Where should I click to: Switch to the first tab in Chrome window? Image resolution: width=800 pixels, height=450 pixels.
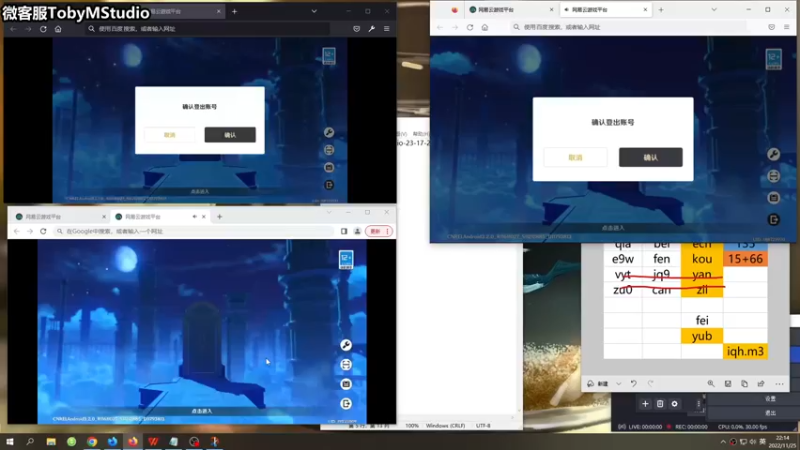pos(59,217)
